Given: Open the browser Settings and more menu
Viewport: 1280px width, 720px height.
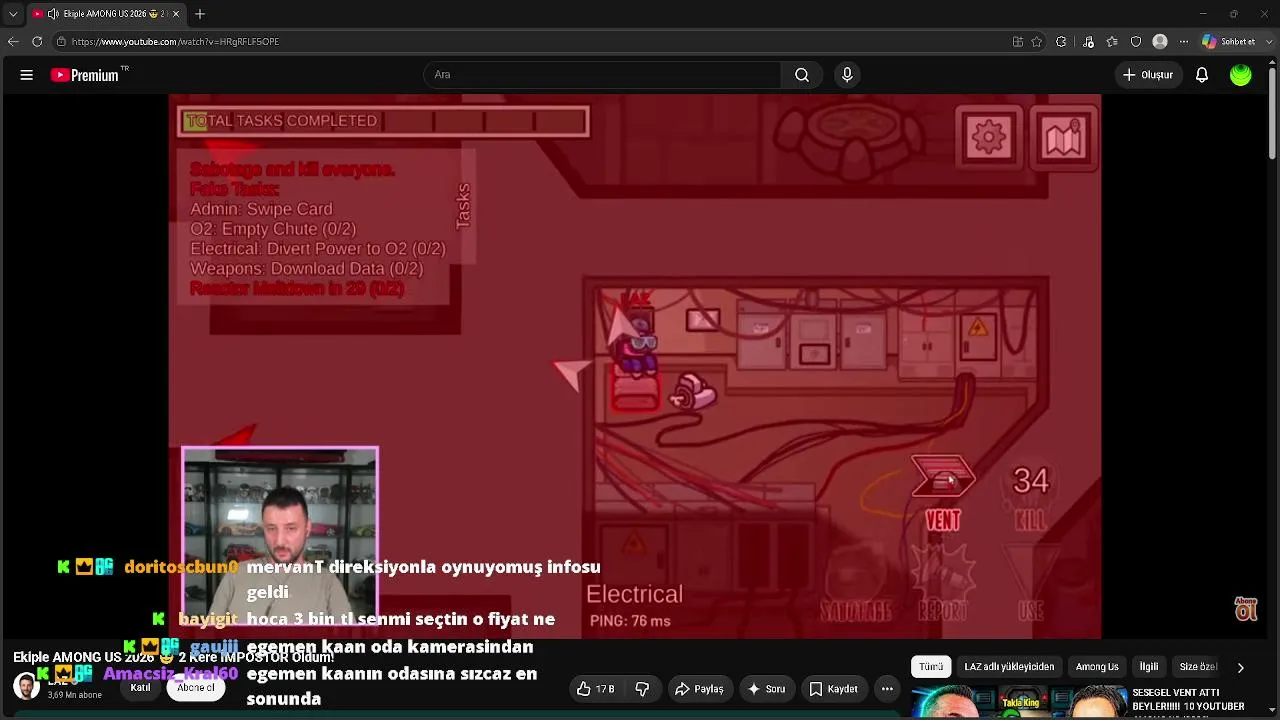Looking at the screenshot, I should (1183, 42).
